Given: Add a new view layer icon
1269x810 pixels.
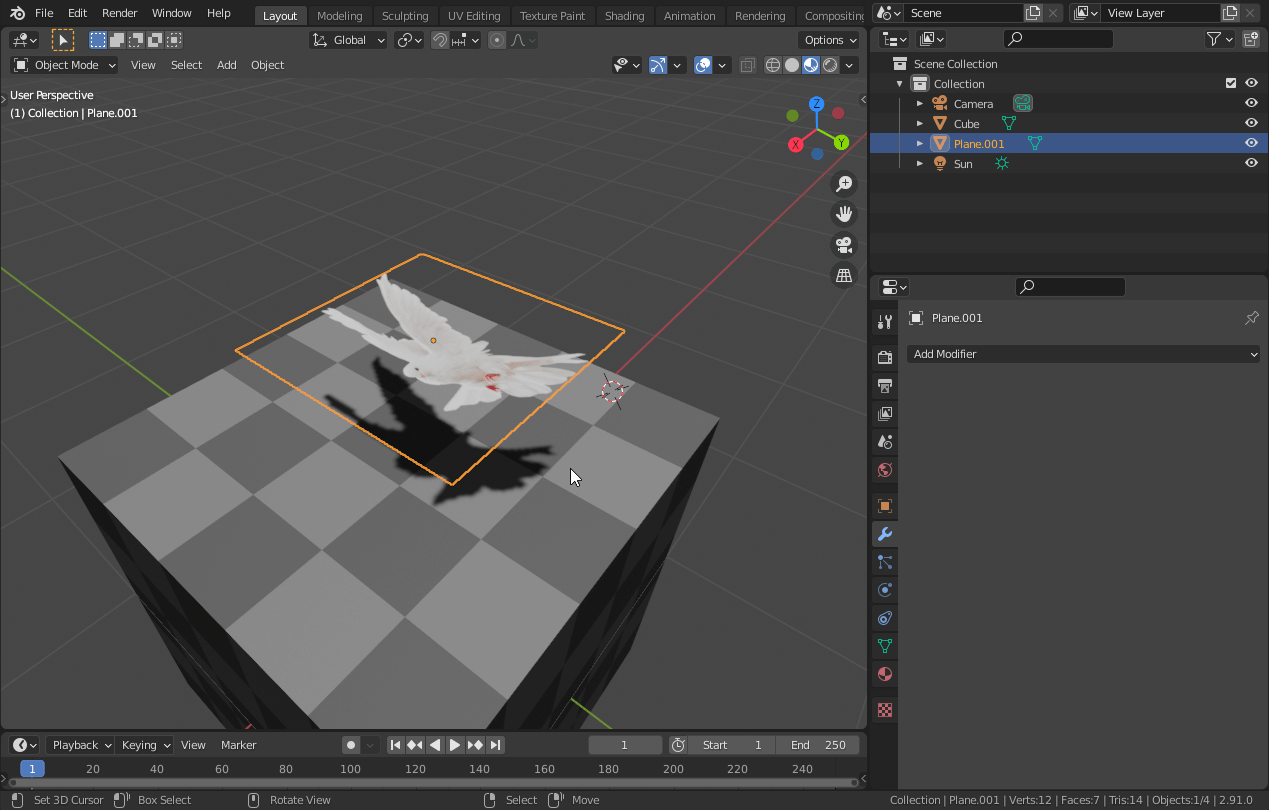Looking at the screenshot, I should pyautogui.click(x=1230, y=13).
